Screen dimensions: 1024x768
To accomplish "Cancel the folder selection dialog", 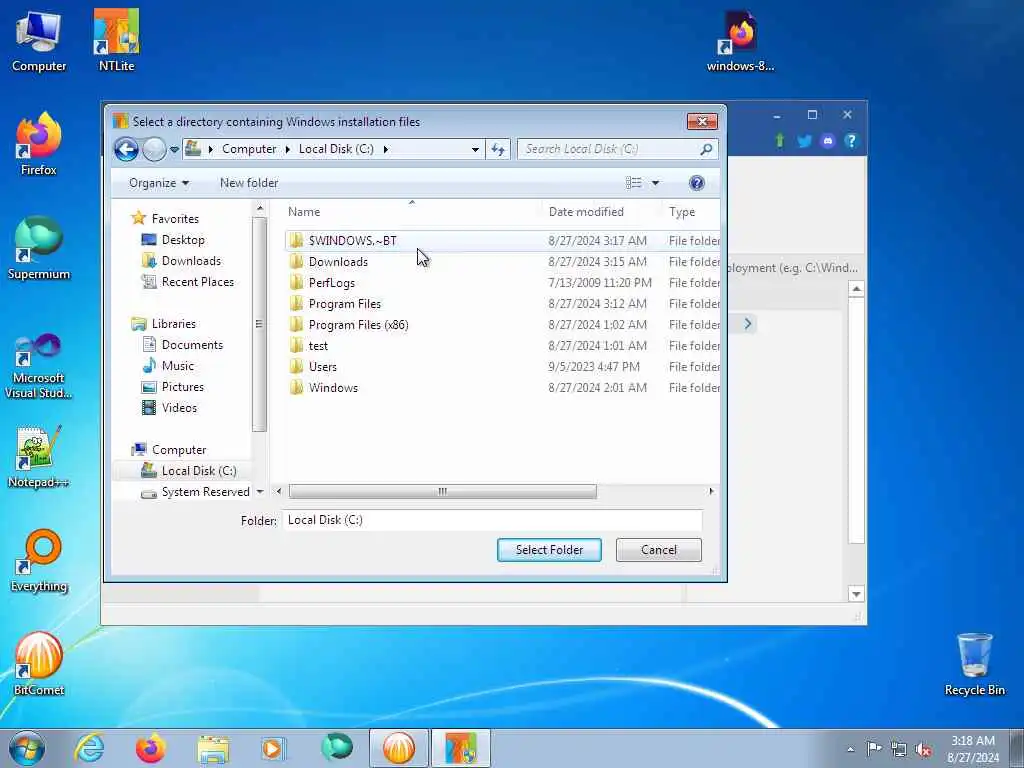I will [659, 550].
